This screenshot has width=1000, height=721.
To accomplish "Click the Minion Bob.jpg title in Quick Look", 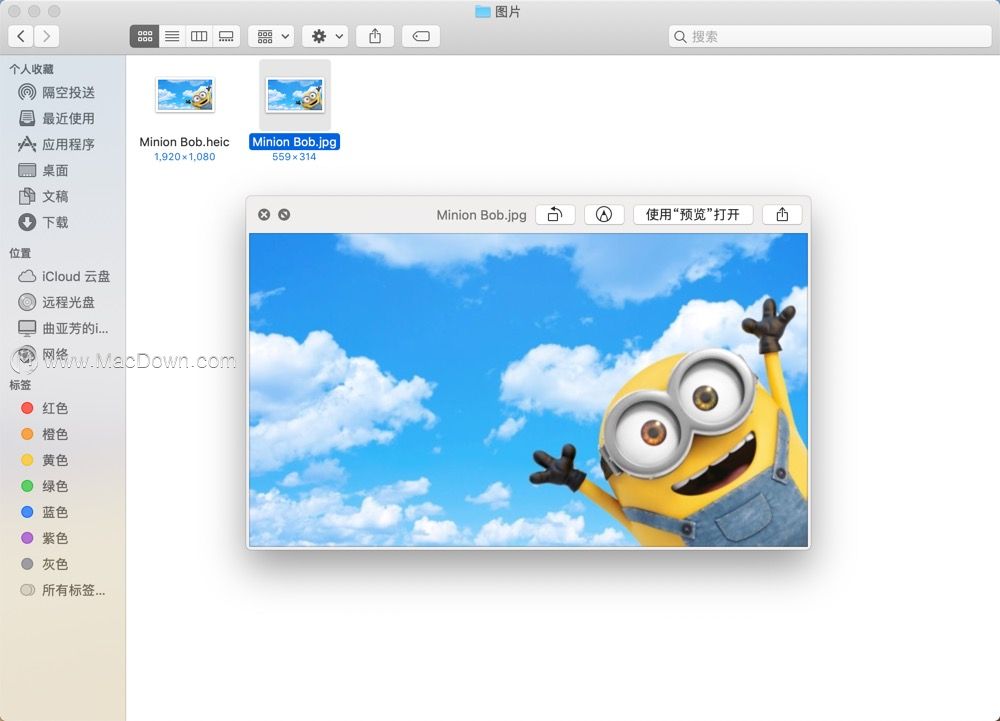I will (482, 215).
